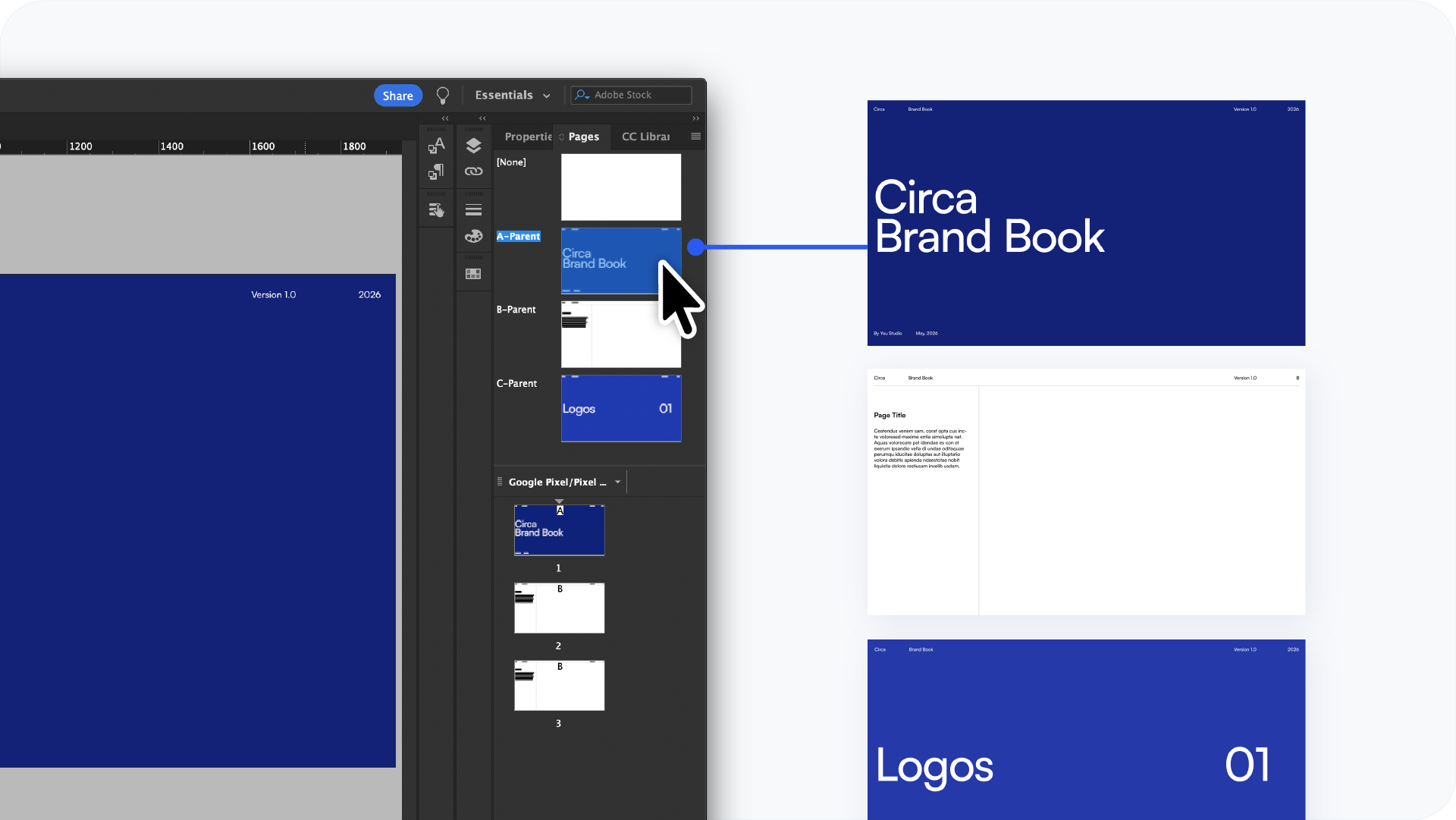
Task: Switch to the Properties tab
Action: pos(528,137)
